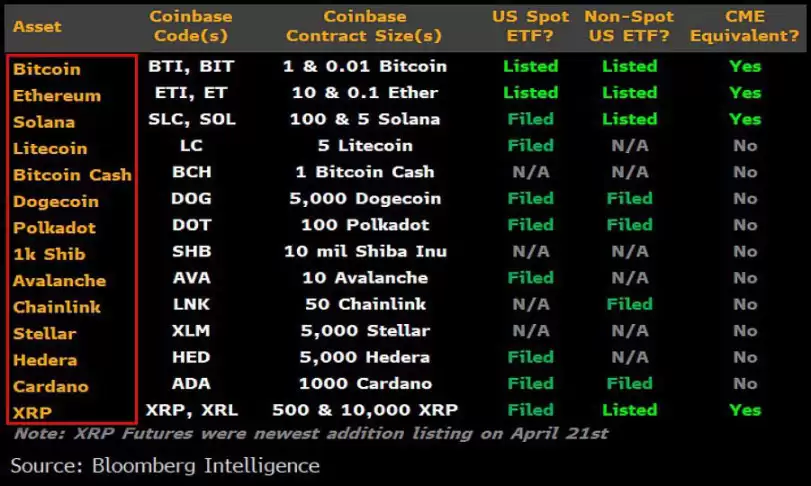Click the Ethereum asset name

pyautogui.click(x=57, y=96)
